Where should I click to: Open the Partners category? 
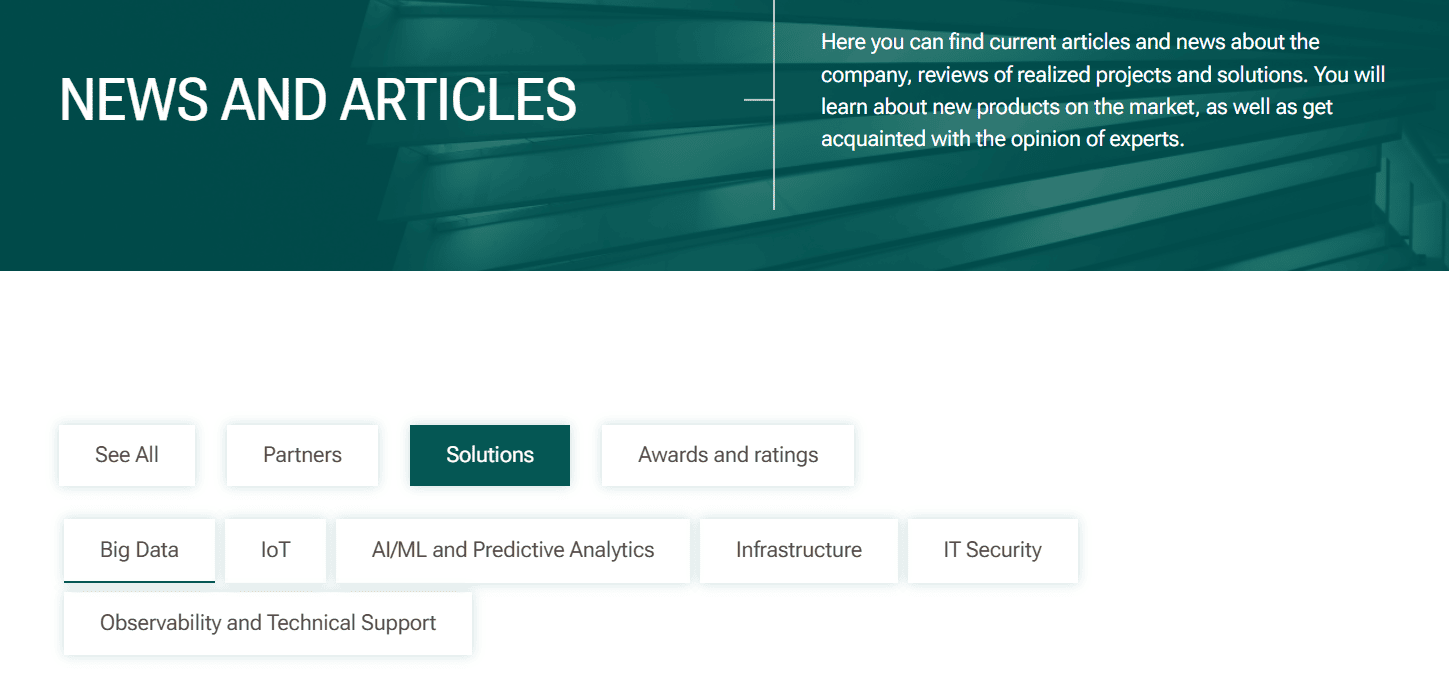point(302,455)
